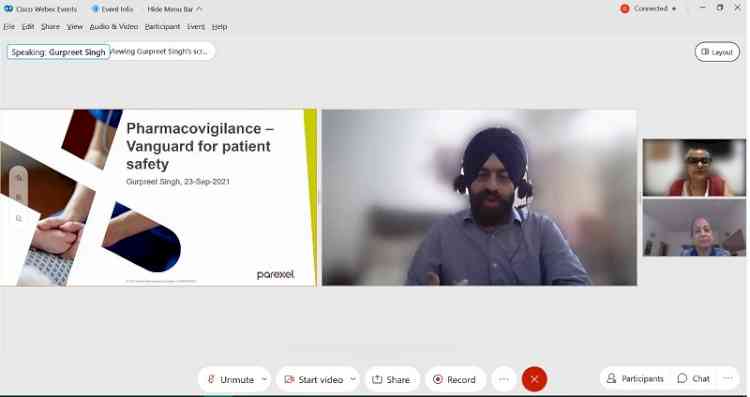Minimize the Webex window

703,8
